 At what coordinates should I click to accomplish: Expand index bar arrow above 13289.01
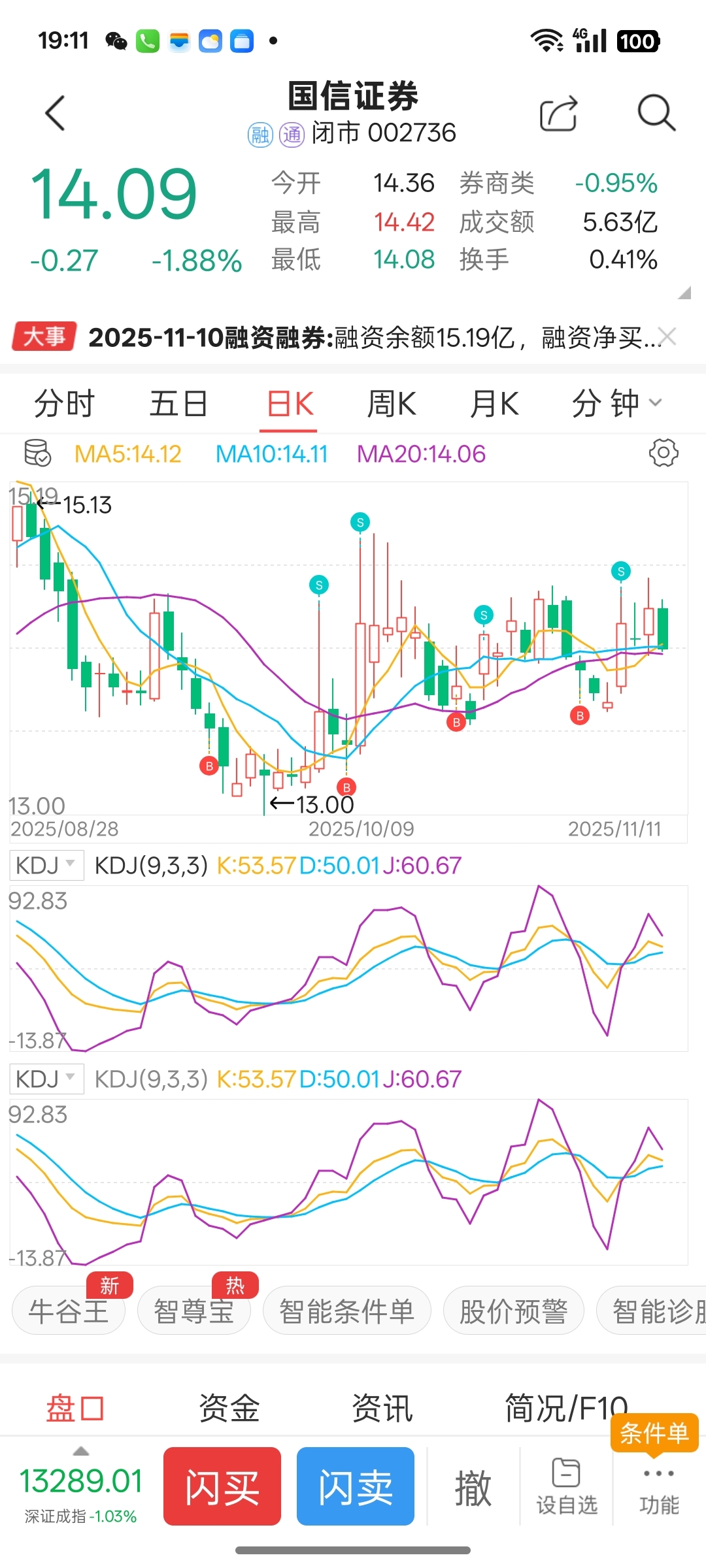click(x=80, y=1451)
